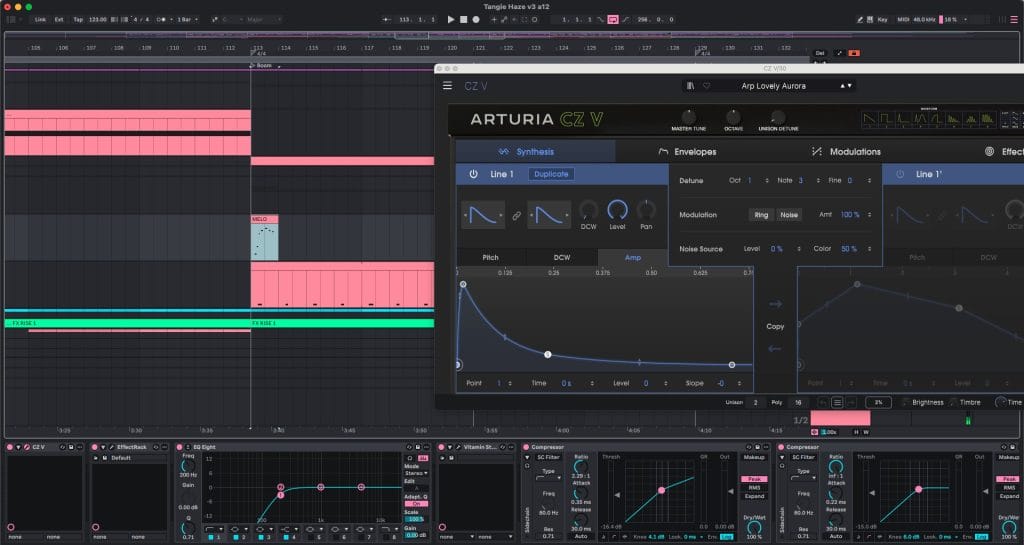Click preset name Arp Lovely Aurora
Image resolution: width=1024 pixels, height=545 pixels.
pyautogui.click(x=773, y=86)
